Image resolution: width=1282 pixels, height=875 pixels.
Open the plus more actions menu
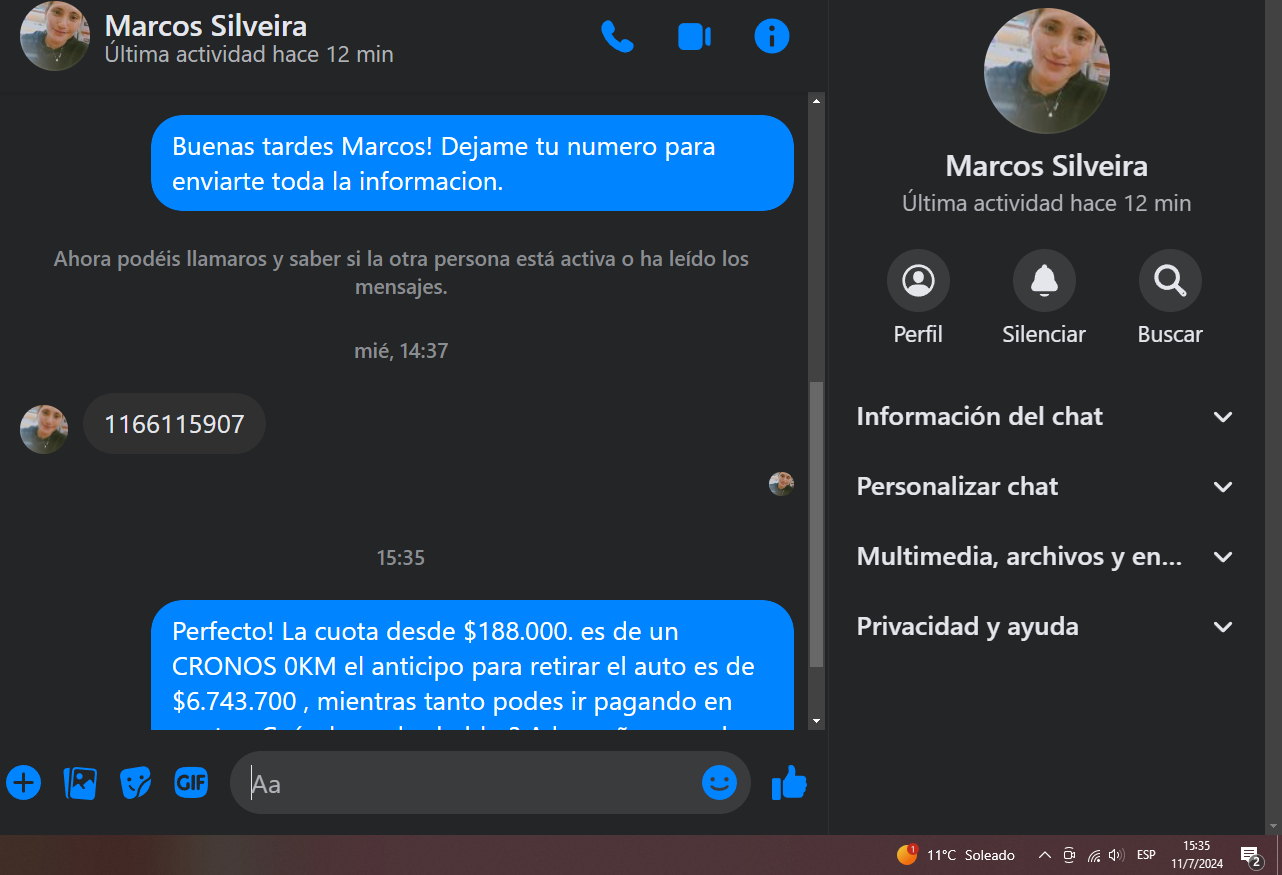click(x=24, y=782)
